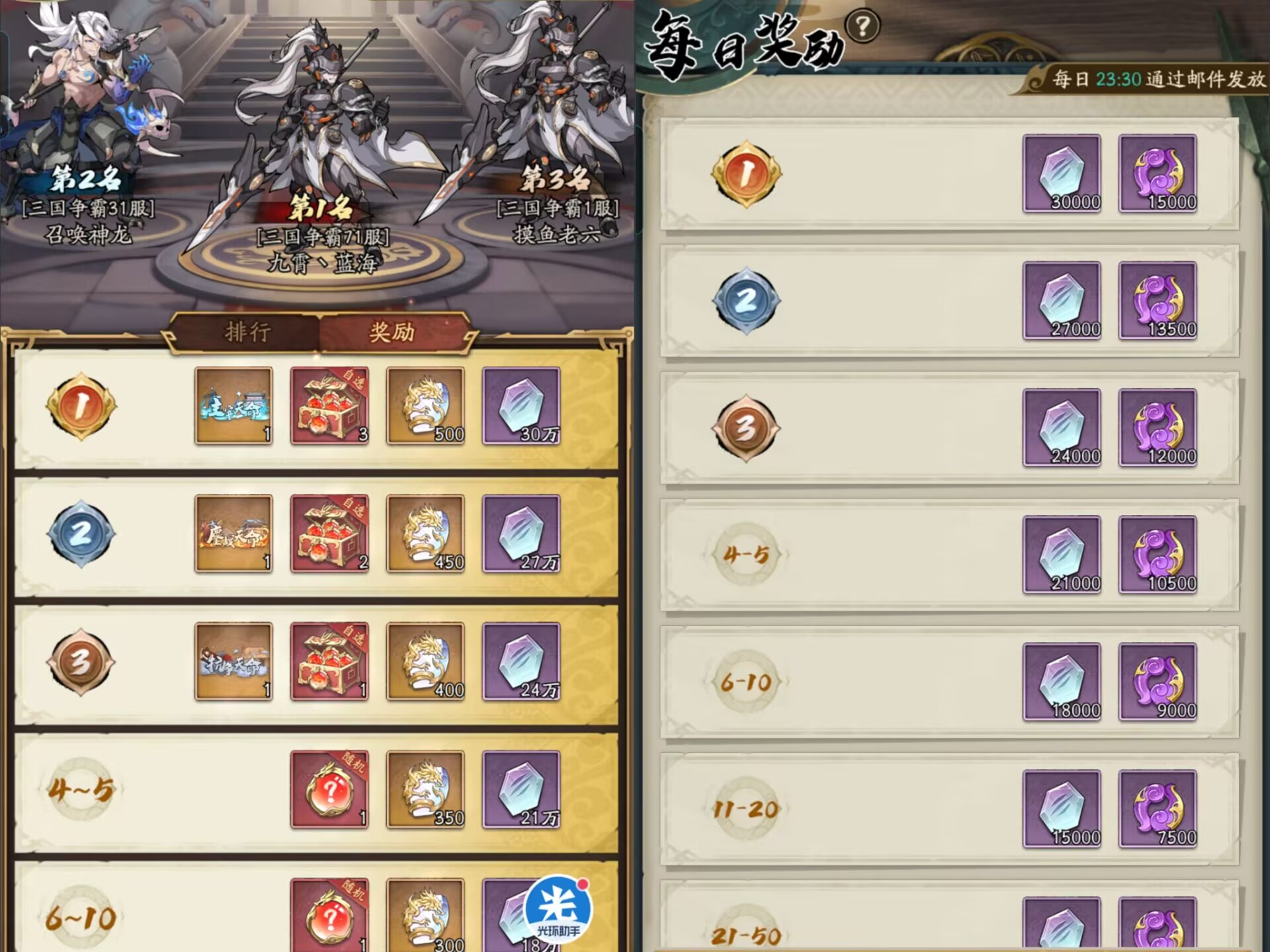Tap rank 1 title reward icon
The height and width of the screenshot is (952, 1270).
point(233,406)
